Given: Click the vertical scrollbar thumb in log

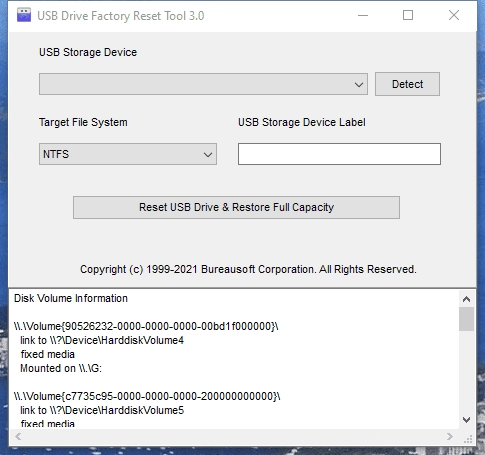Looking at the screenshot, I should point(466,319).
